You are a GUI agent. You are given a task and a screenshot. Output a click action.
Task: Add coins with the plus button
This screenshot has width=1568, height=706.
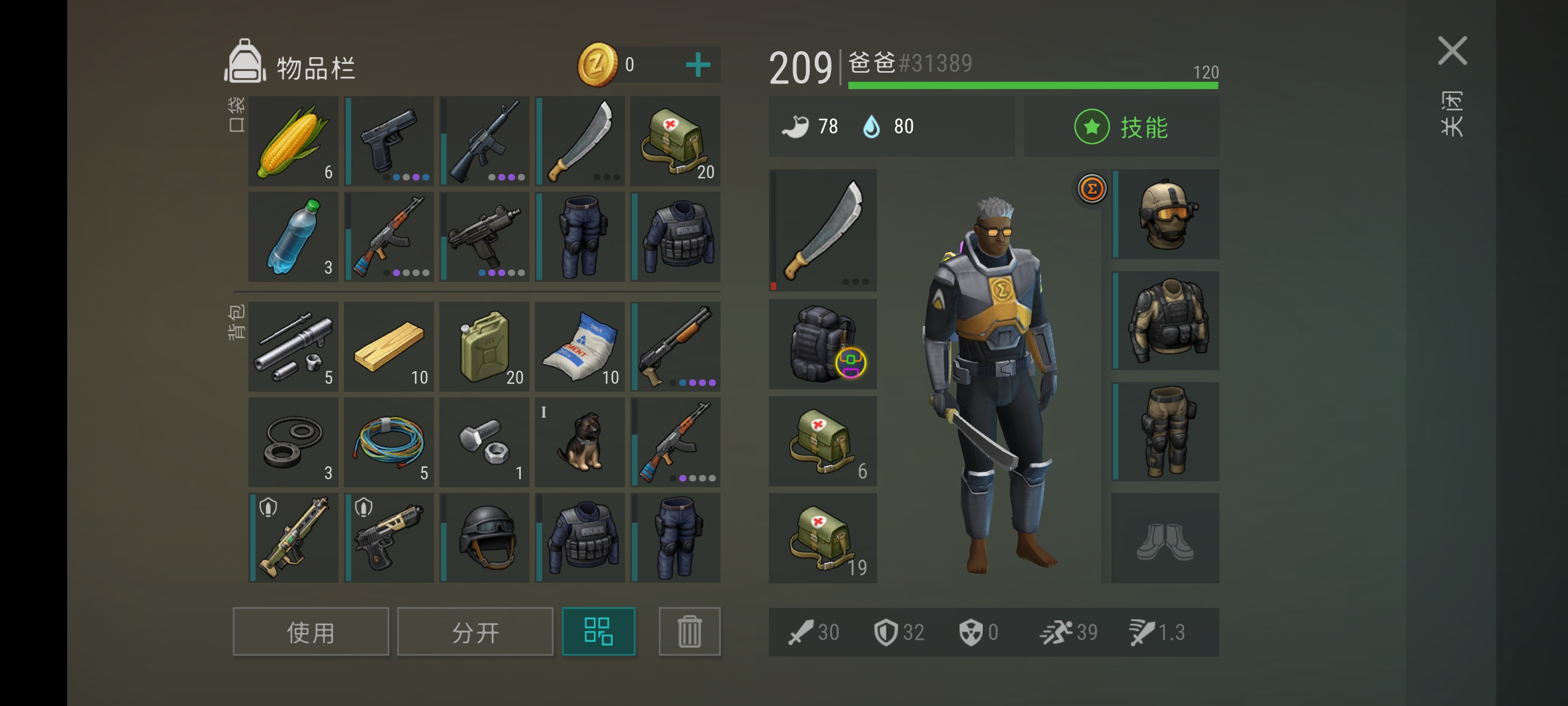point(698,64)
